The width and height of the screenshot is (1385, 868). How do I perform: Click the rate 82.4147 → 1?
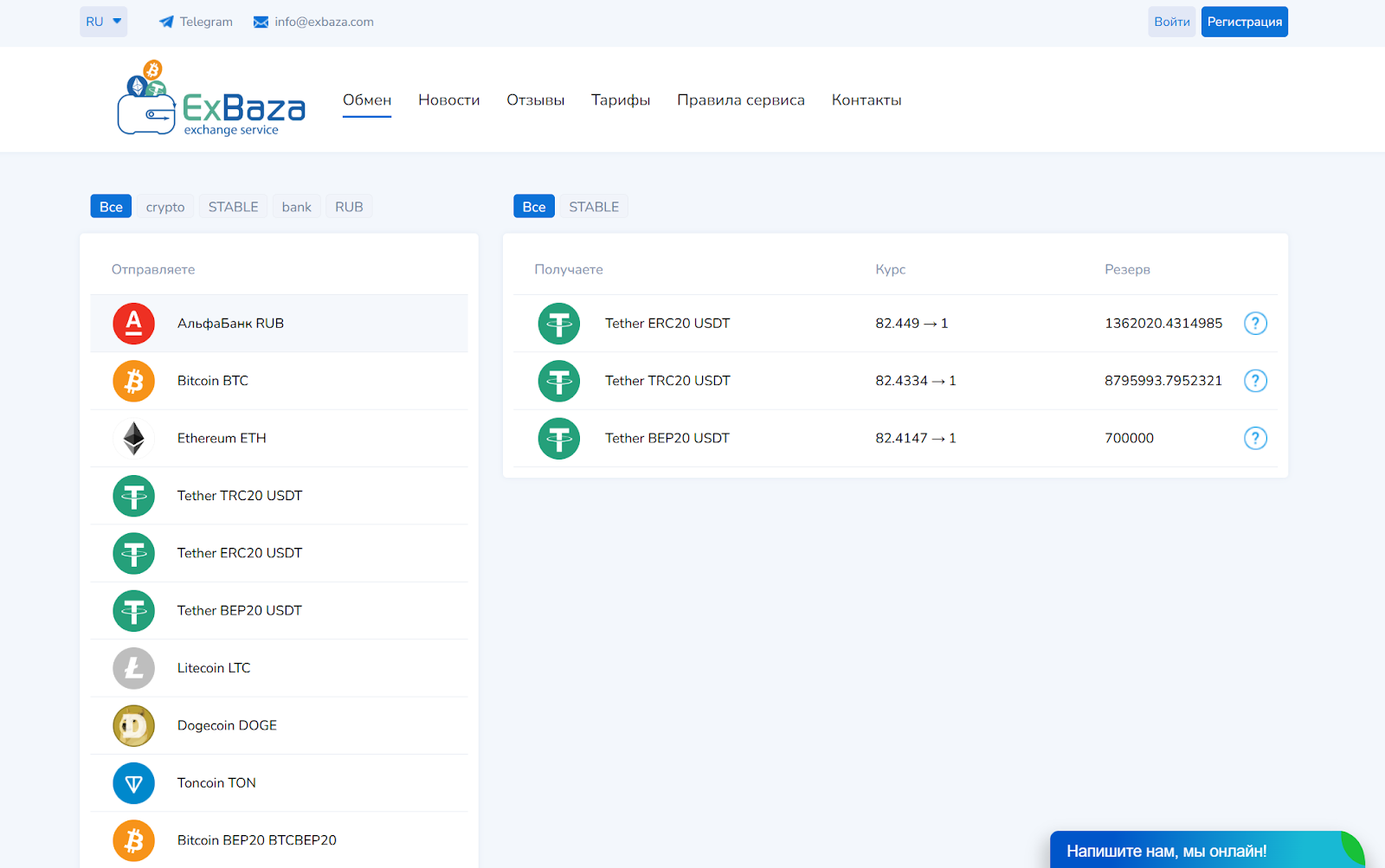916,439
